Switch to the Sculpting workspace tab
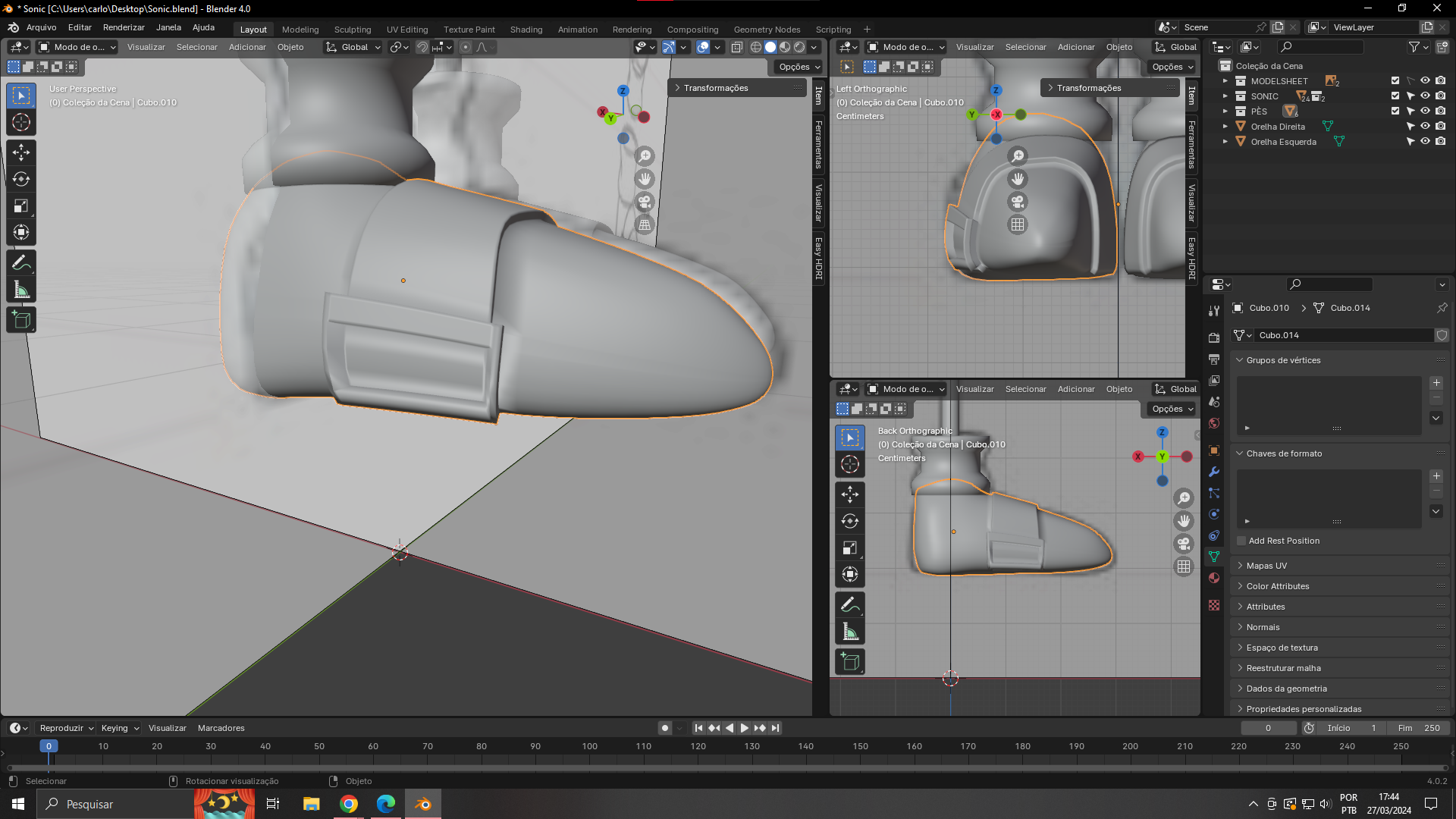 pos(353,30)
